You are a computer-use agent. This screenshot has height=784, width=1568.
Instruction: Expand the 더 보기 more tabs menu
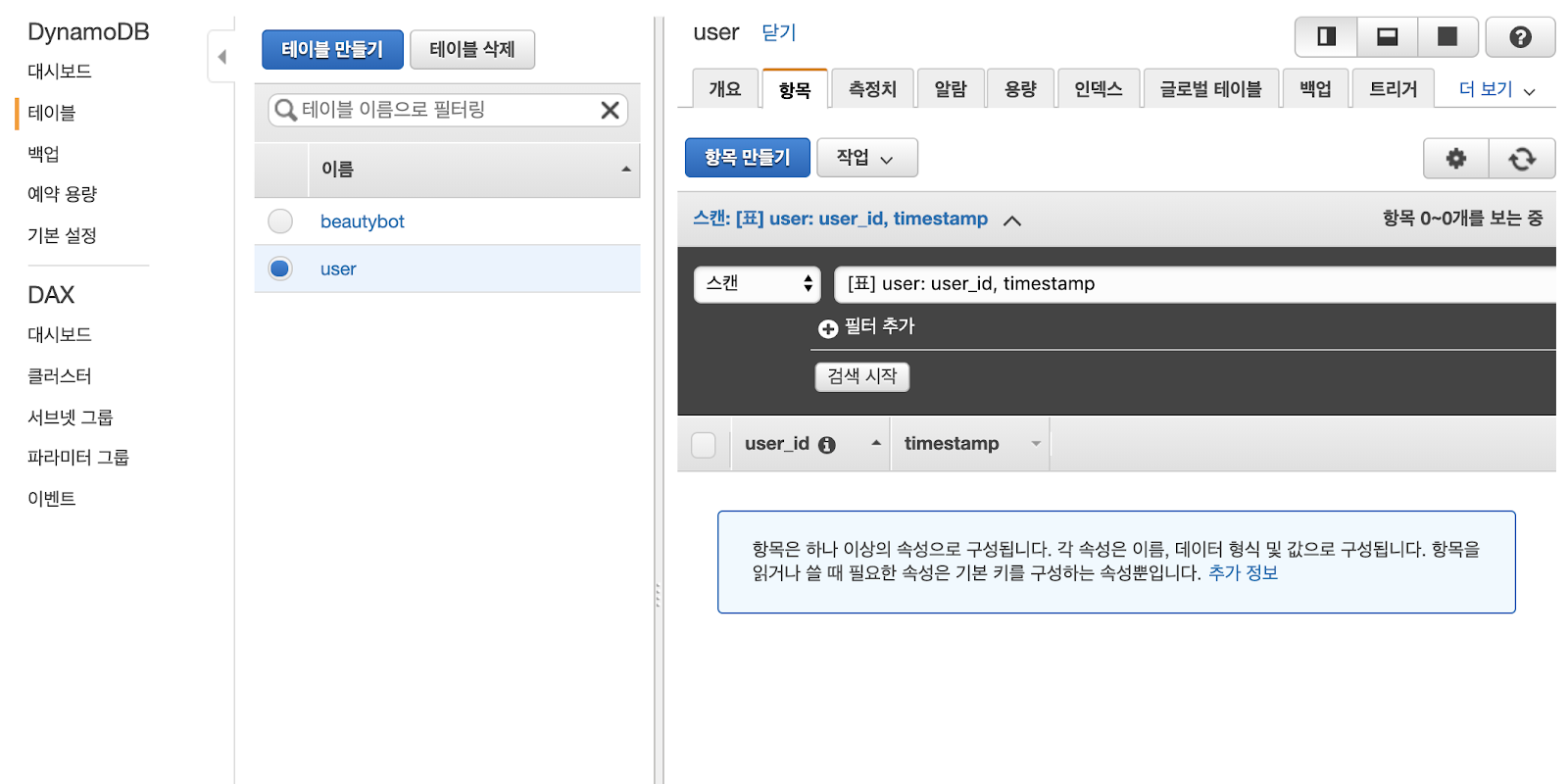[1496, 89]
